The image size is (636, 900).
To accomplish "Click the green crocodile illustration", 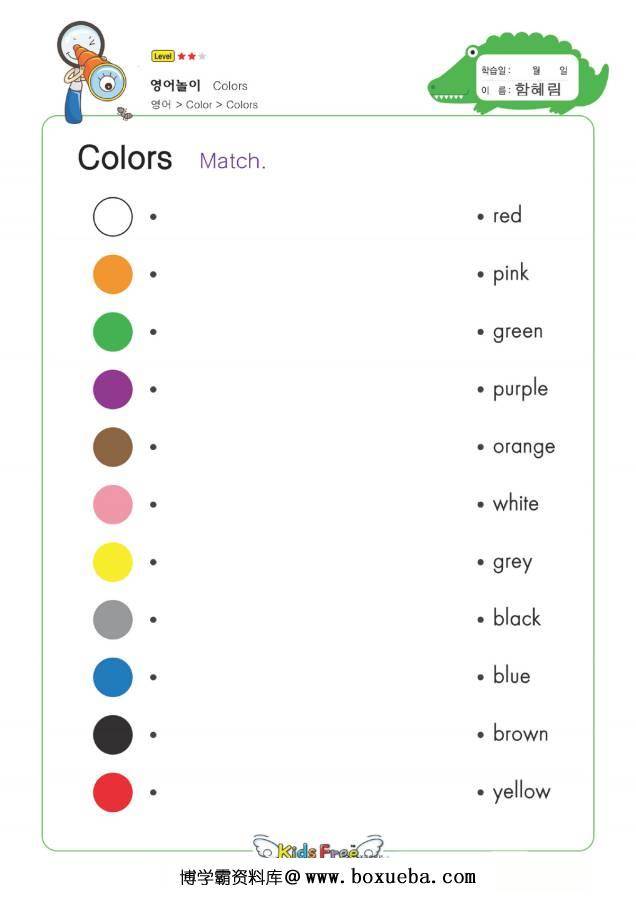I will click(518, 73).
